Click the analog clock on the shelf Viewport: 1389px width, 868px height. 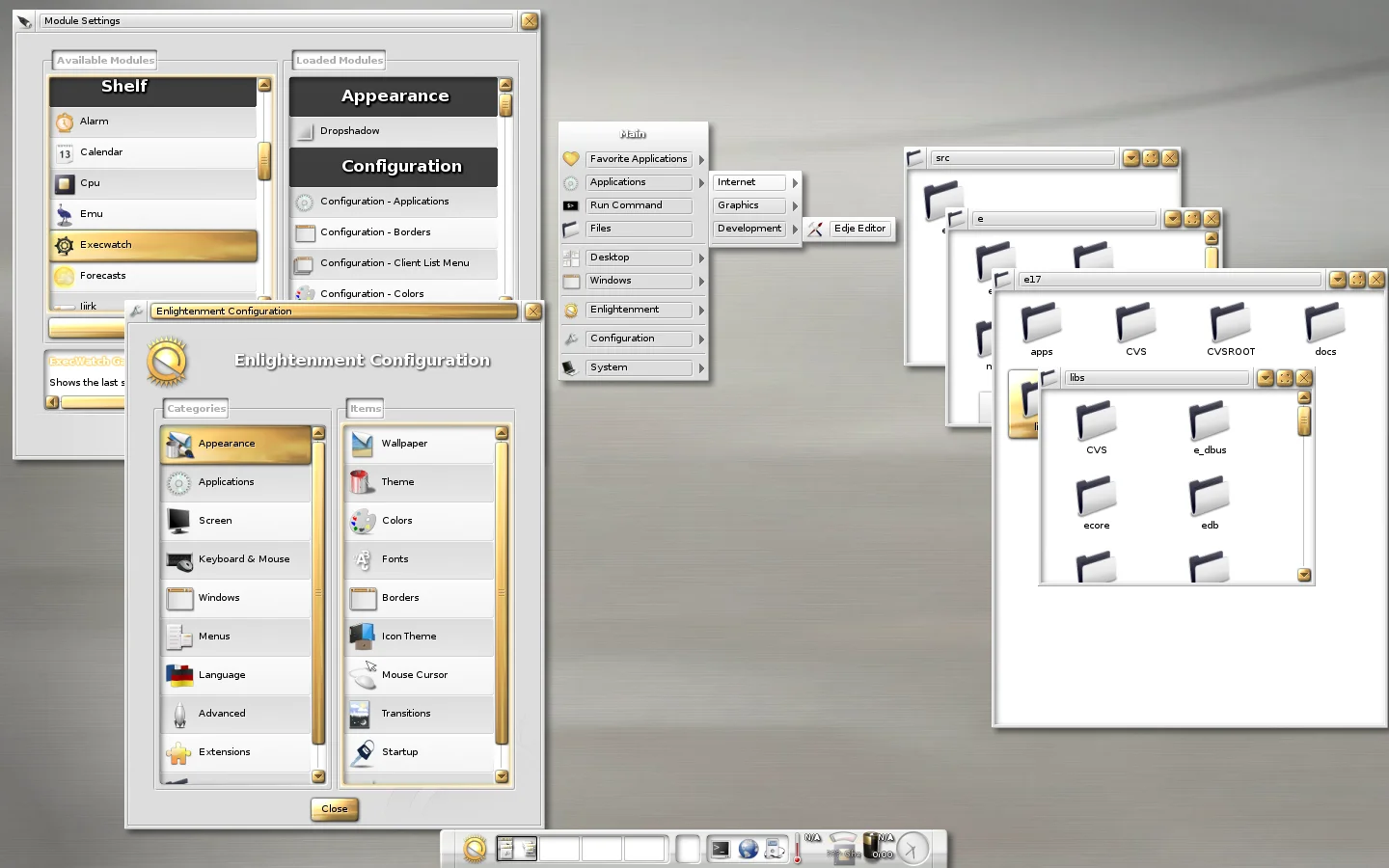(x=912, y=849)
